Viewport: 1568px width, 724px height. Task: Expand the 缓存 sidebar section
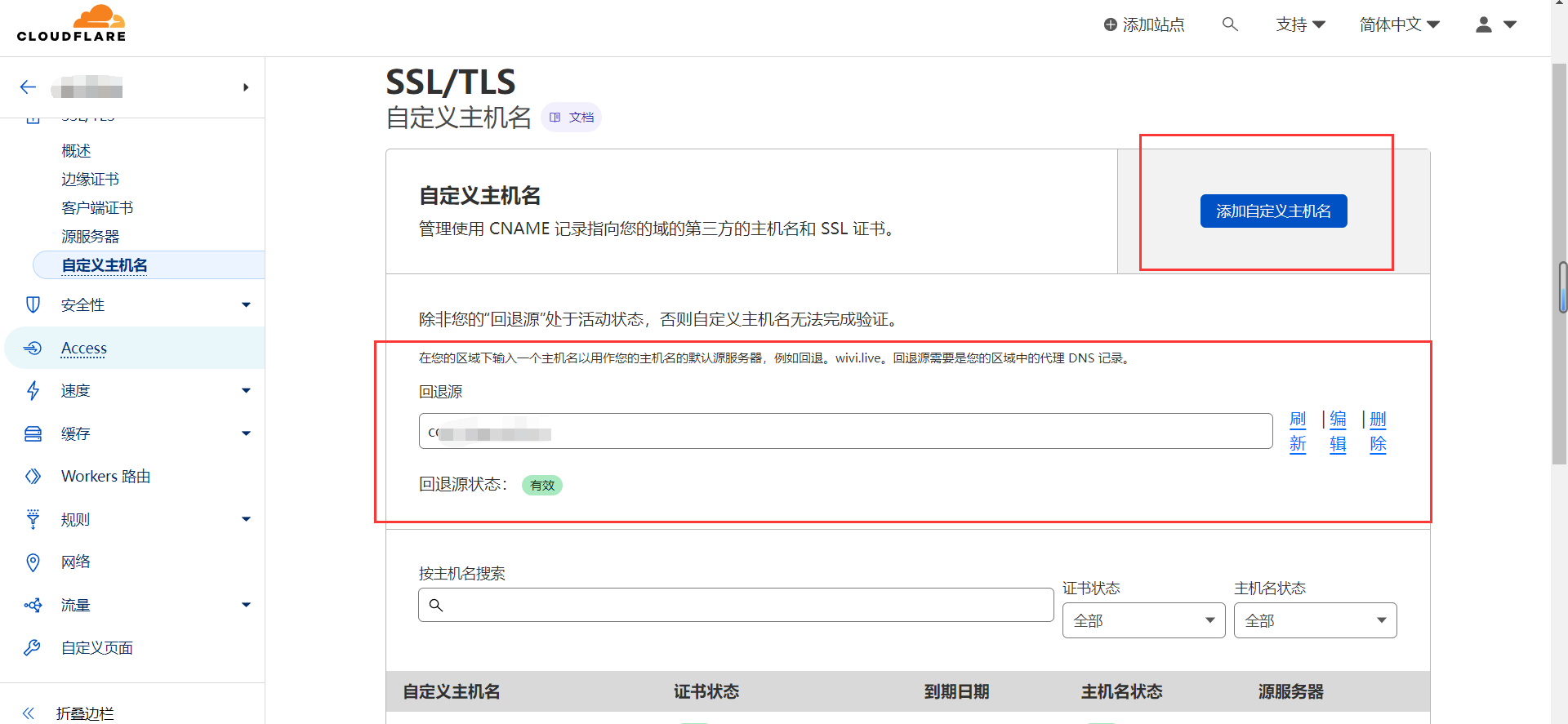[246, 433]
